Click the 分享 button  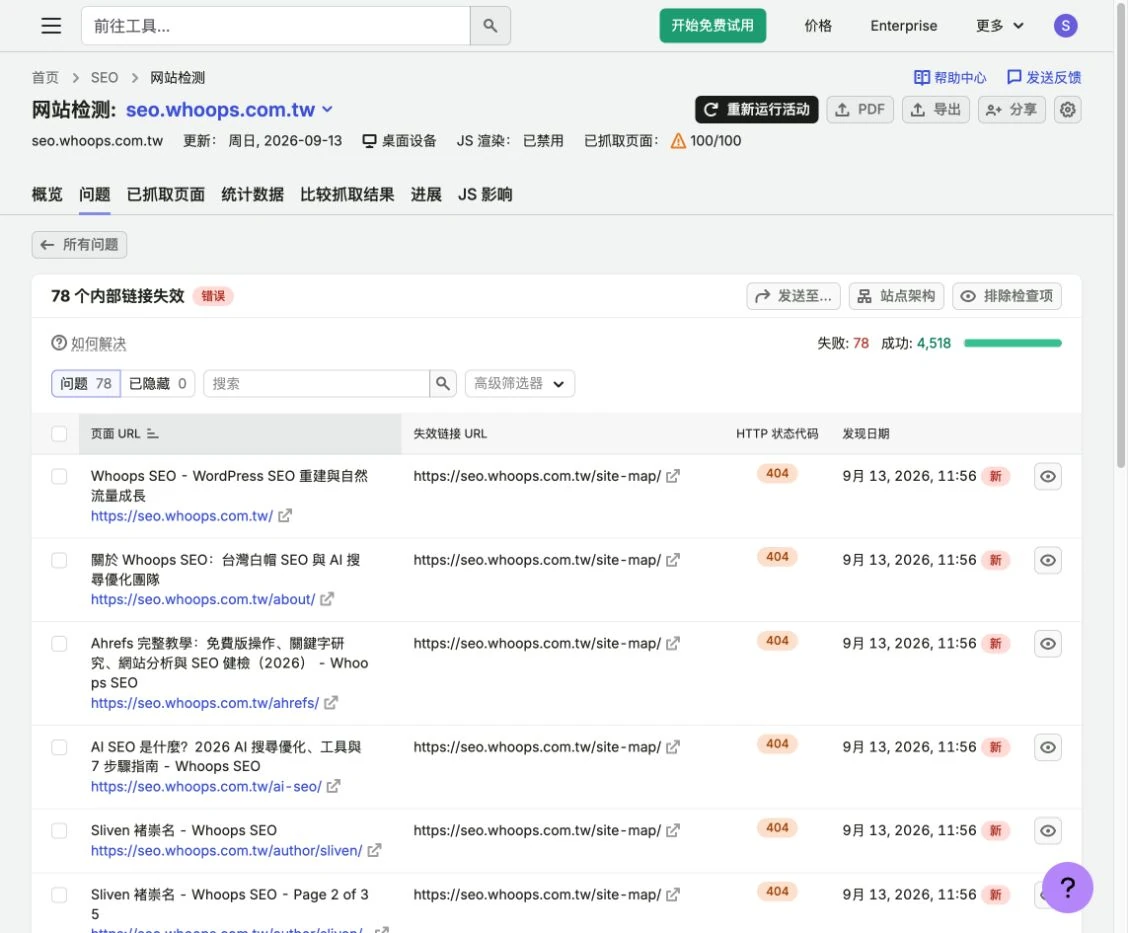(x=1011, y=109)
